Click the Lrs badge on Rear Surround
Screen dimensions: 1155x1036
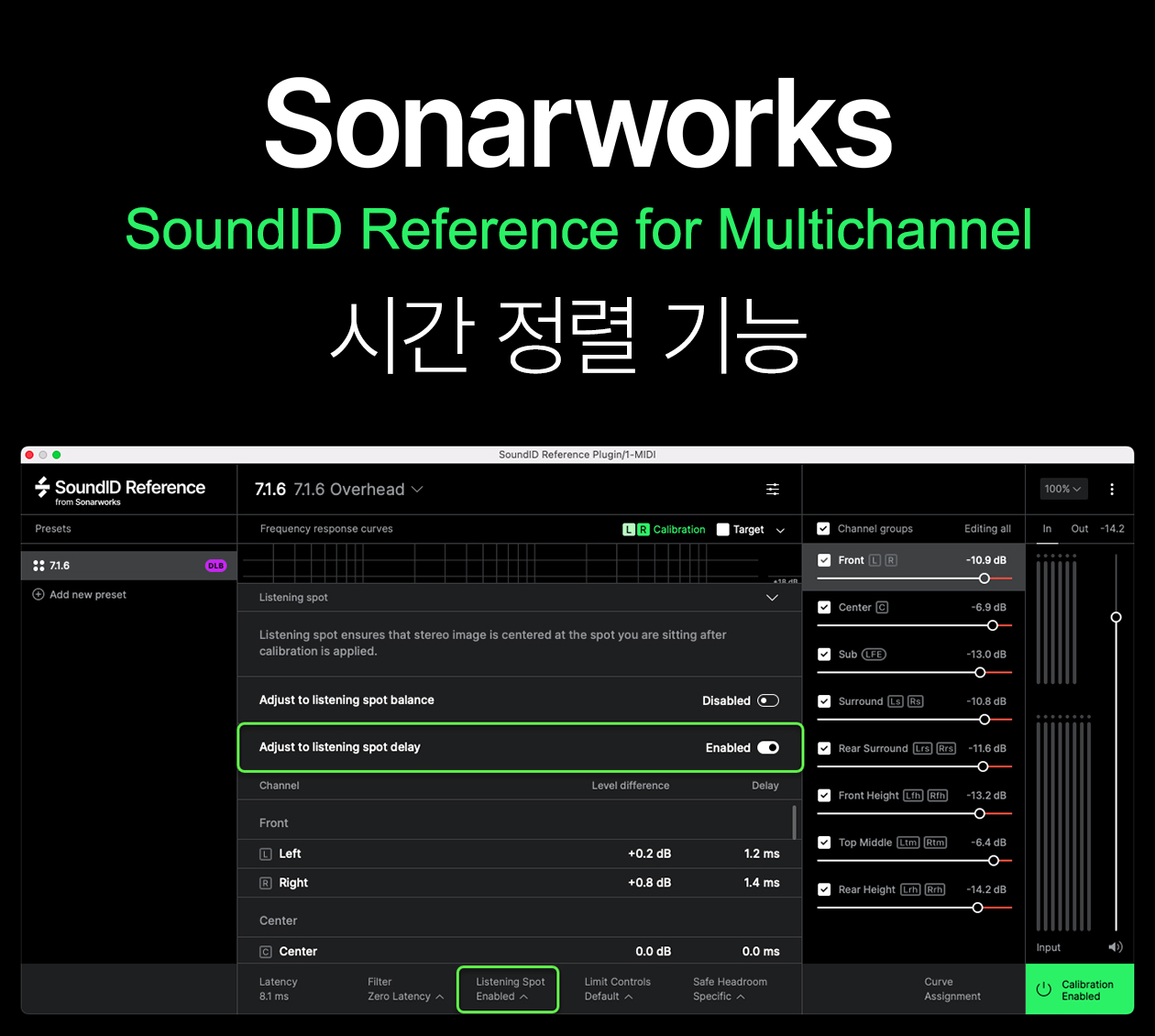pos(922,748)
